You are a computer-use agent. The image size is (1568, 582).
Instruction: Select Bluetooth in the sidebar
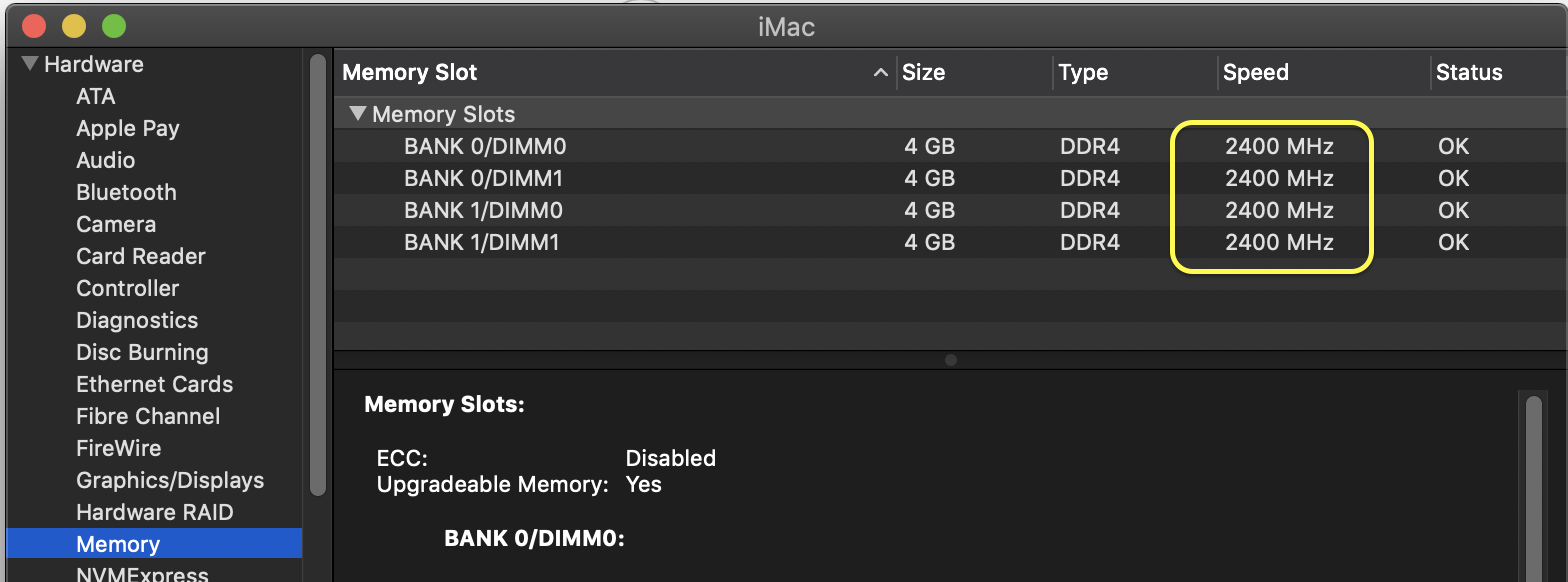pos(126,193)
